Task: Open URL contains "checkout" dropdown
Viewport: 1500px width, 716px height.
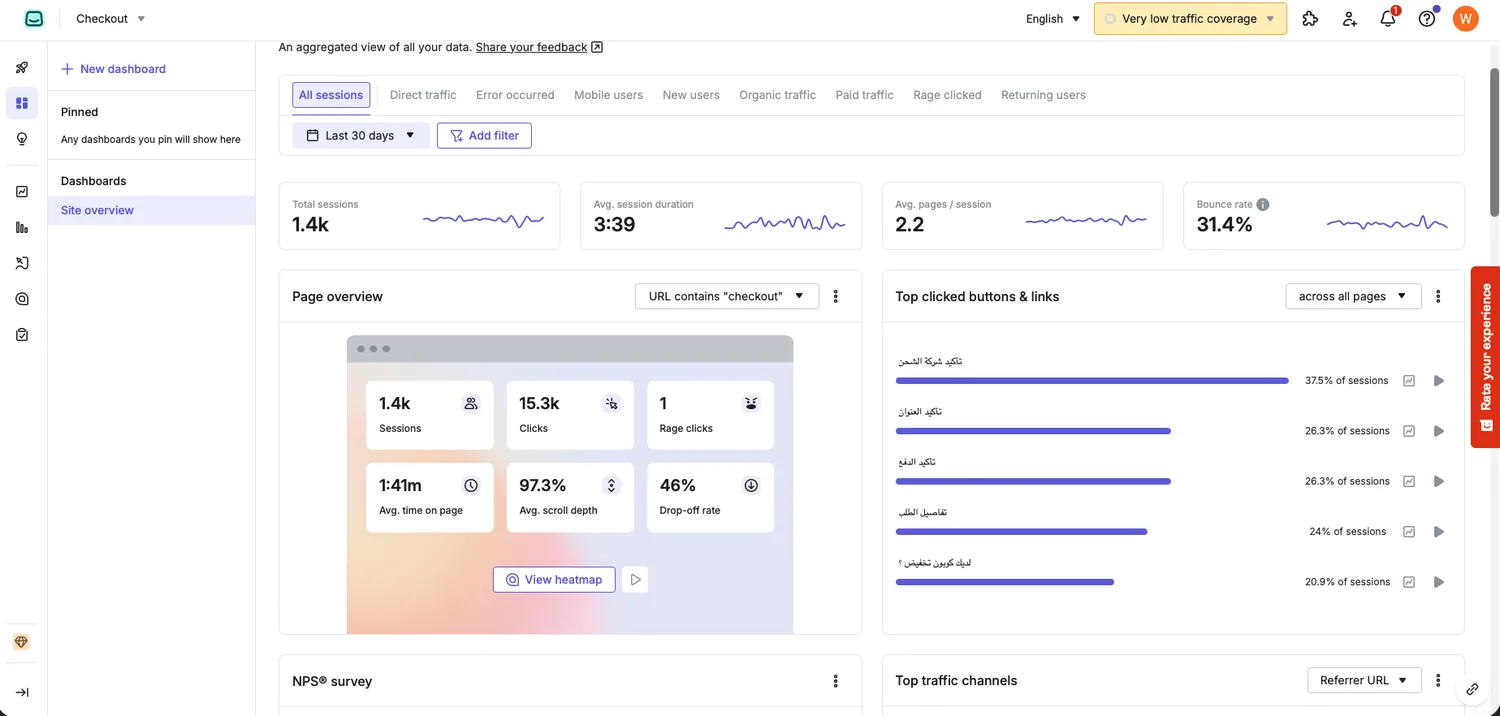Action: point(727,296)
